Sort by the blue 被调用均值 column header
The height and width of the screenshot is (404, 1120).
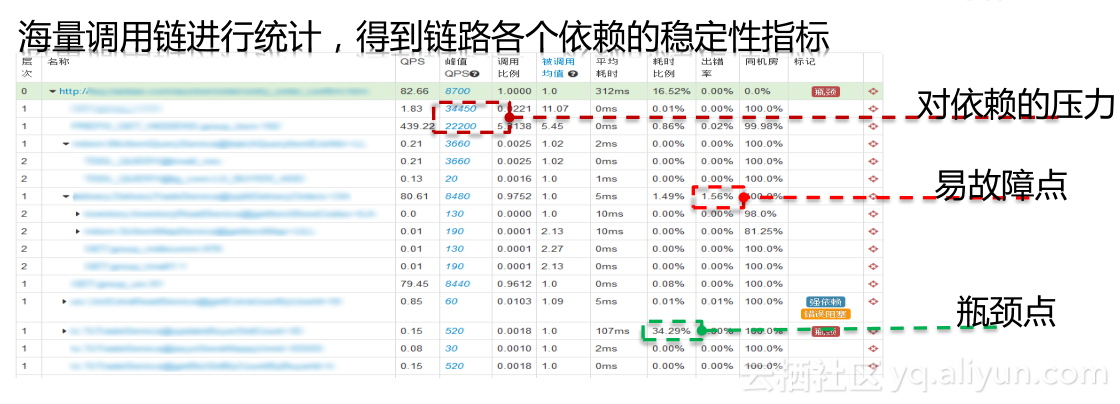pyautogui.click(x=558, y=67)
